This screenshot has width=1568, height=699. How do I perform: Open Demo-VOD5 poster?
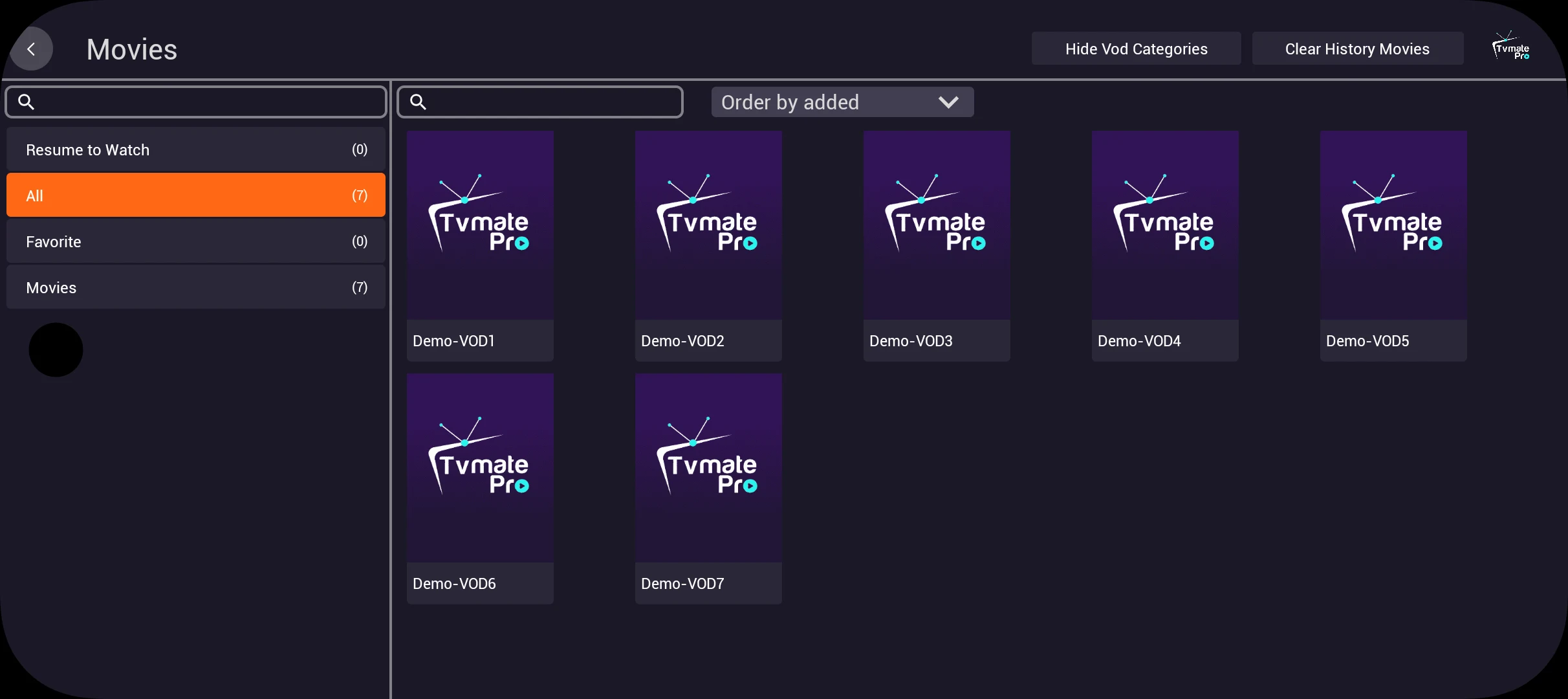[x=1393, y=225]
